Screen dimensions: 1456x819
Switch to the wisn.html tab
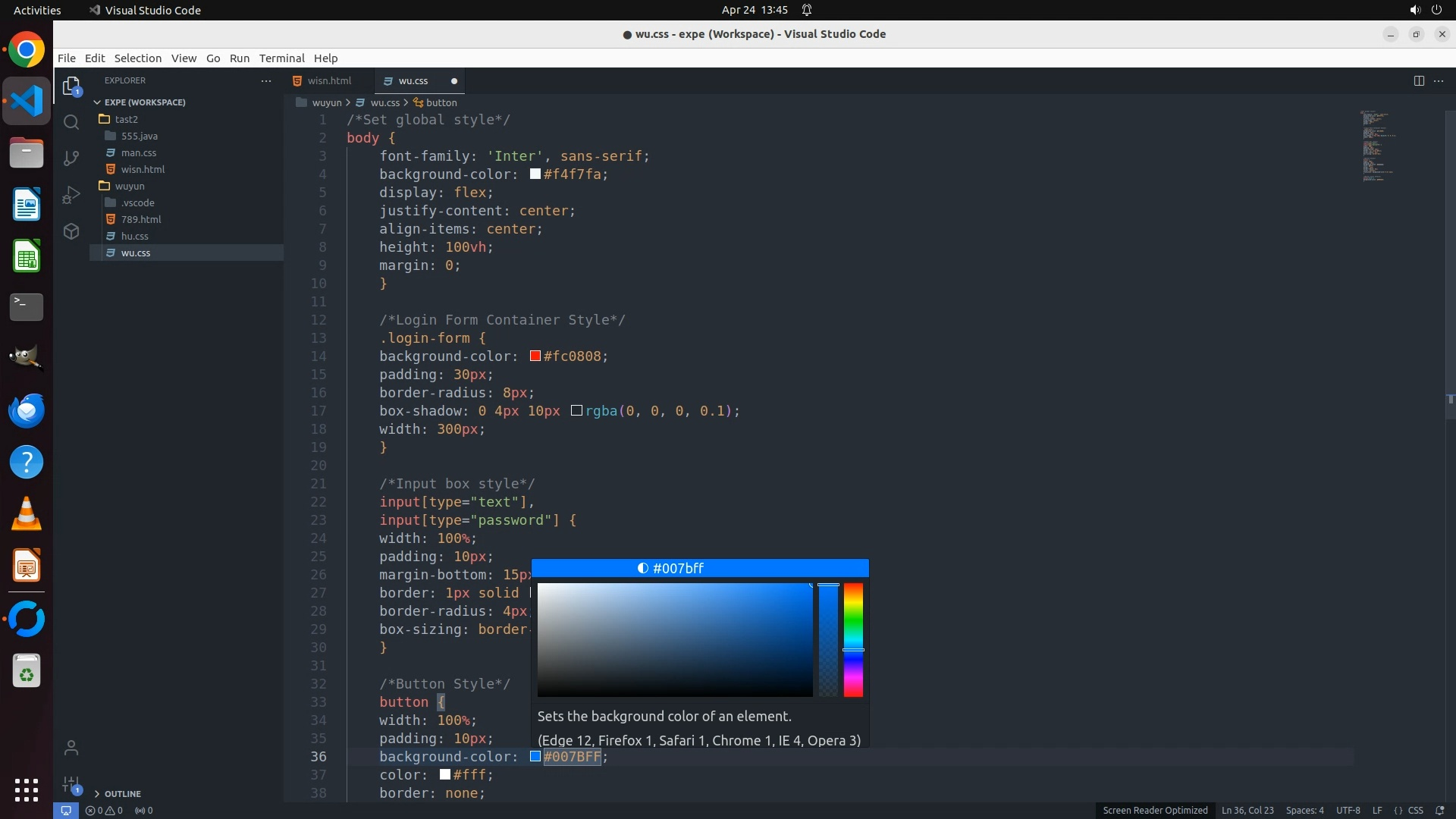click(x=329, y=81)
